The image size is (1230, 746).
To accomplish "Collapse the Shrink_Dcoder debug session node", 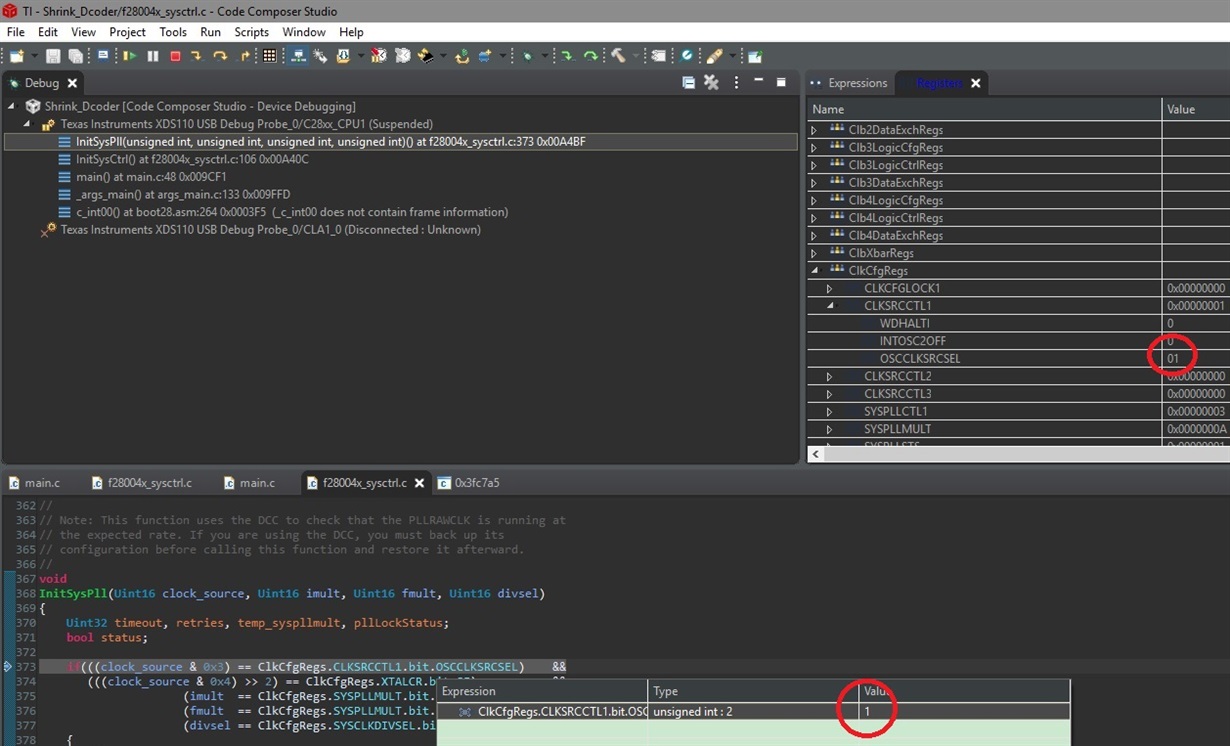I will click(12, 106).
